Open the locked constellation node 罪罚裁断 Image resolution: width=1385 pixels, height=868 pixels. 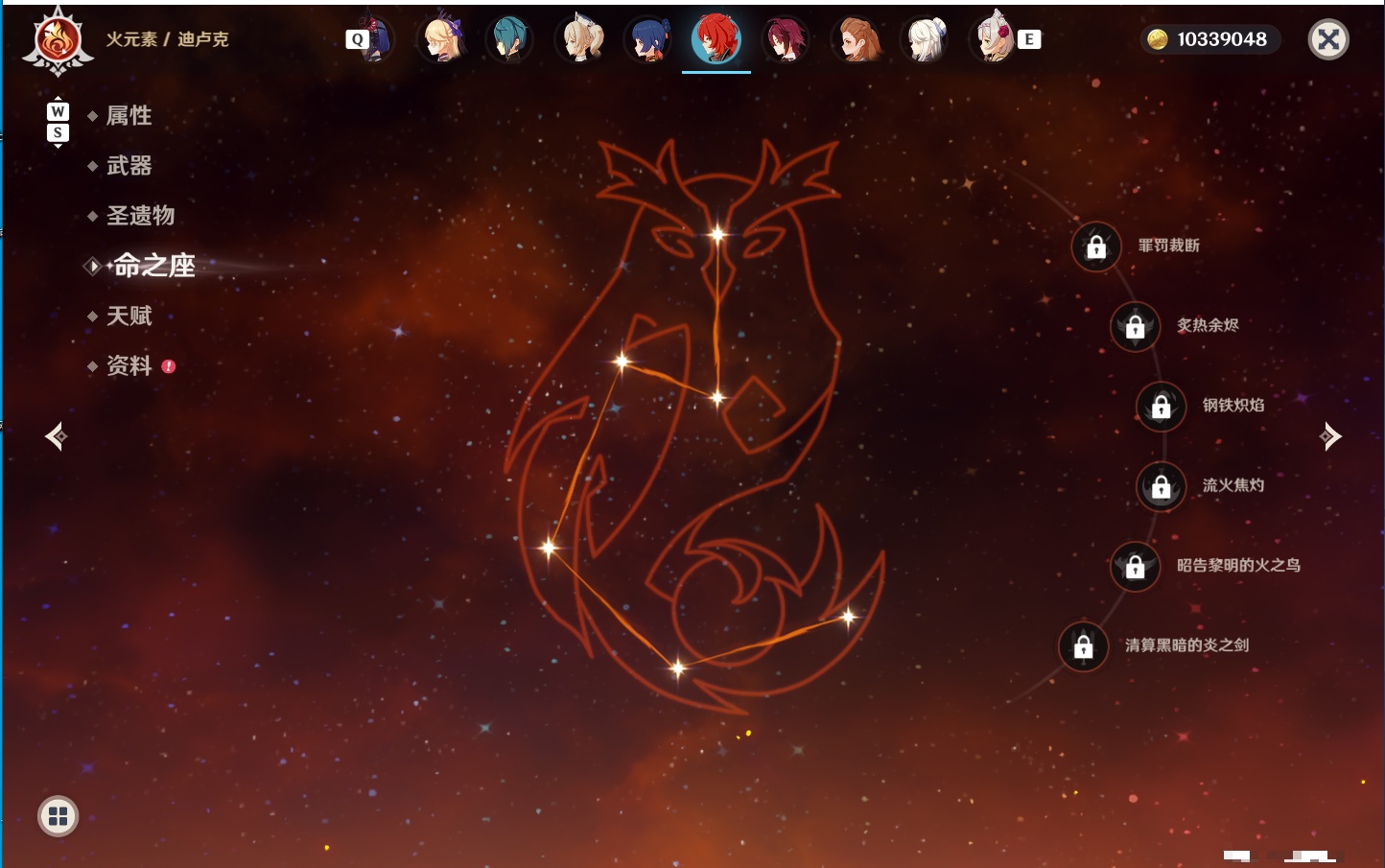click(x=1096, y=246)
